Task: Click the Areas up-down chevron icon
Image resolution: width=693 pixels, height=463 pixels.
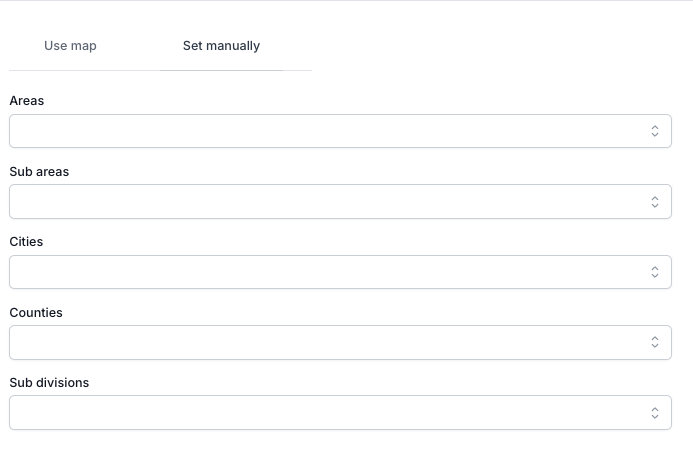Action: click(x=654, y=131)
